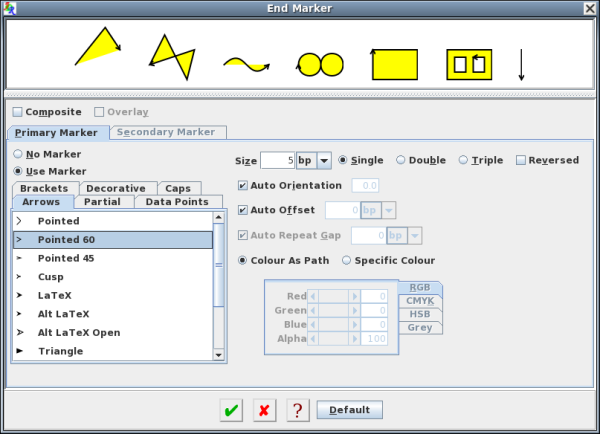
Task: Open the Size unit bp dropdown
Action: pos(314,160)
